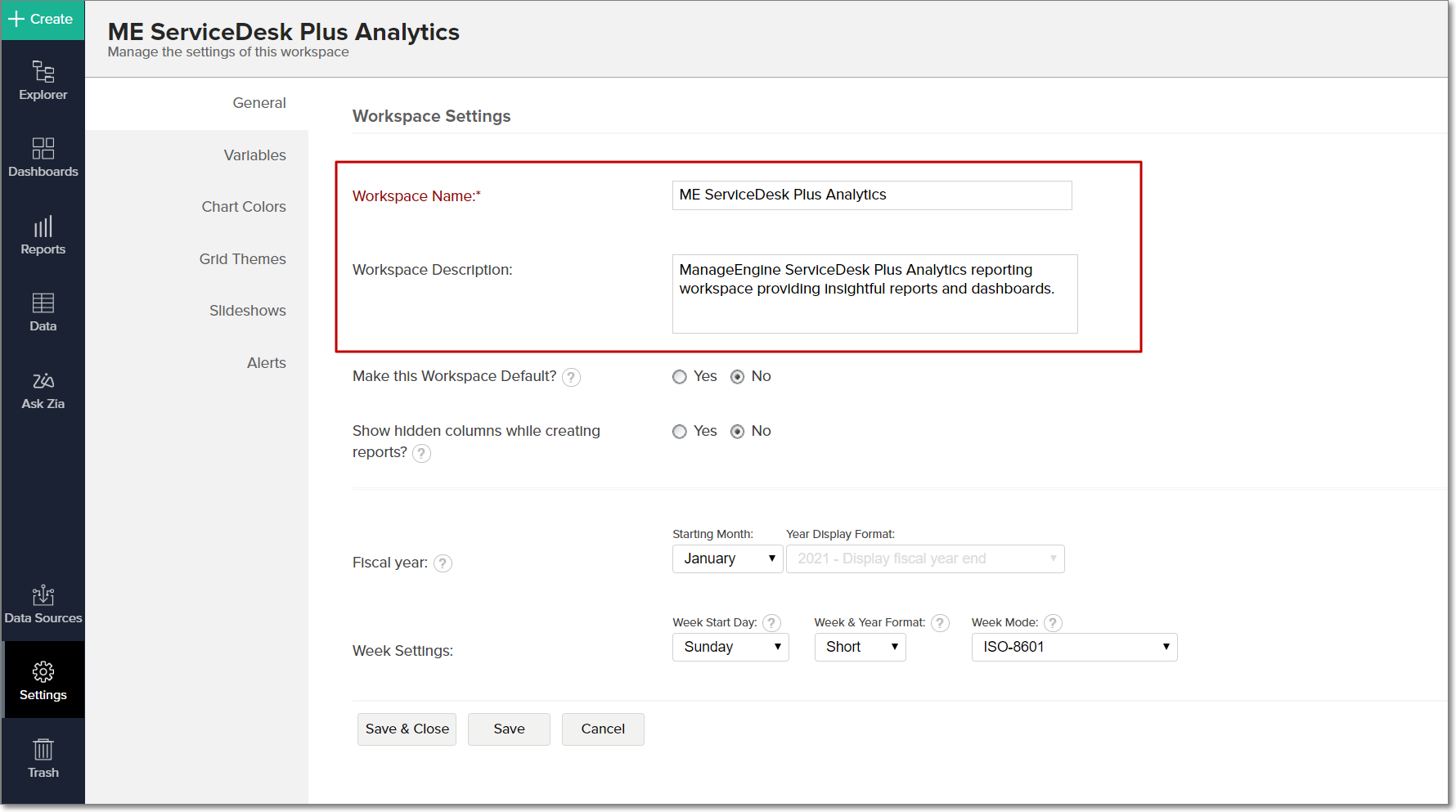Select the Dashboards icon

coord(43,157)
